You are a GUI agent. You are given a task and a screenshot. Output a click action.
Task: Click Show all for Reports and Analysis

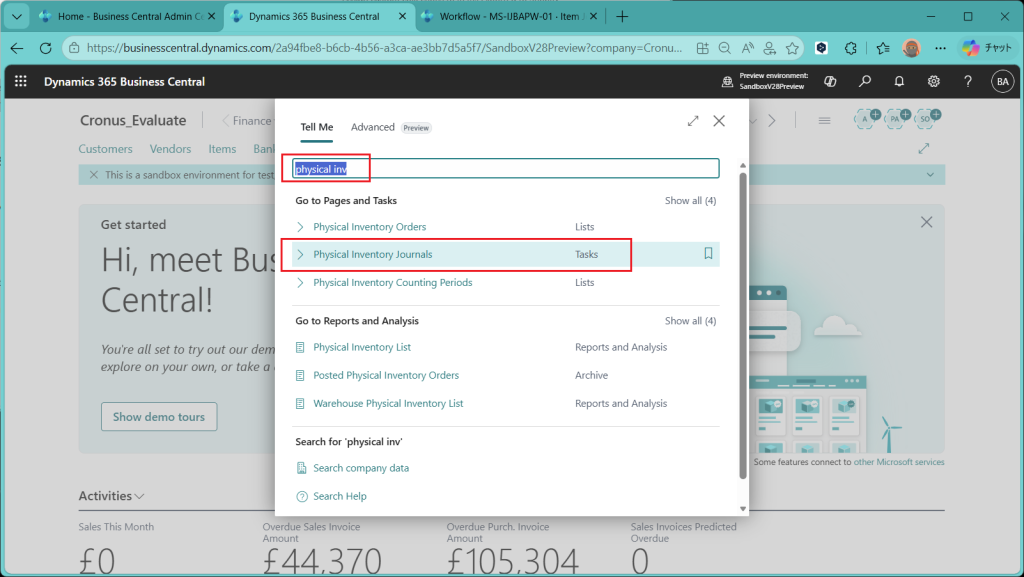click(690, 321)
